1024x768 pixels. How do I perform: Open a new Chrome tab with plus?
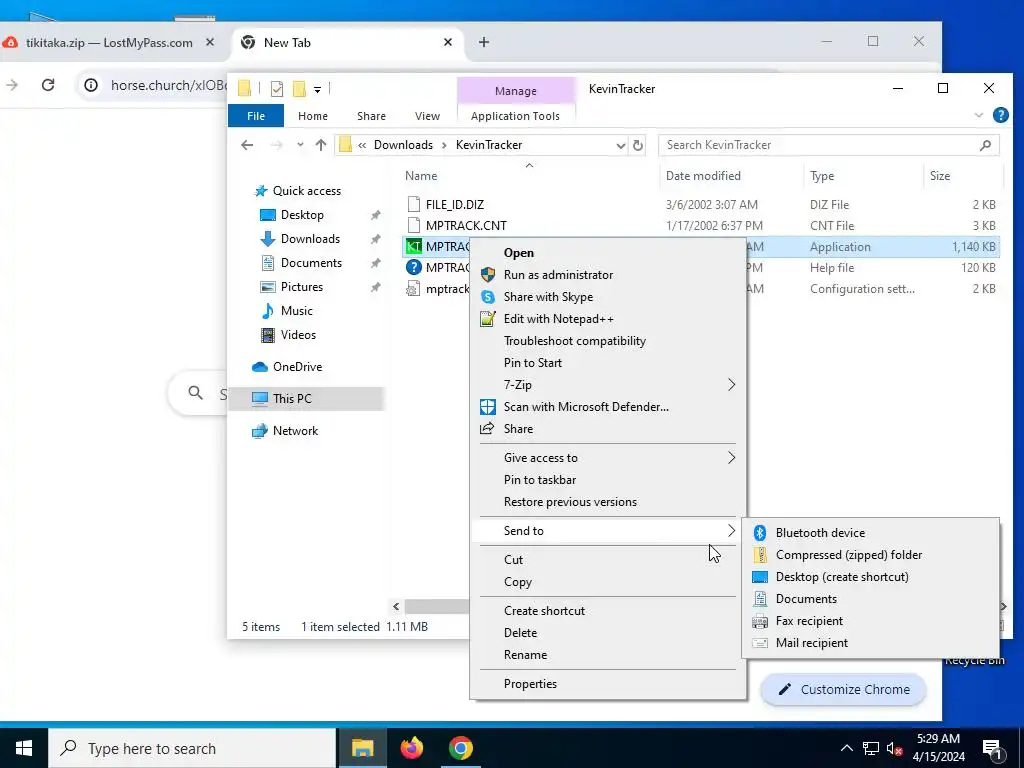[x=484, y=42]
